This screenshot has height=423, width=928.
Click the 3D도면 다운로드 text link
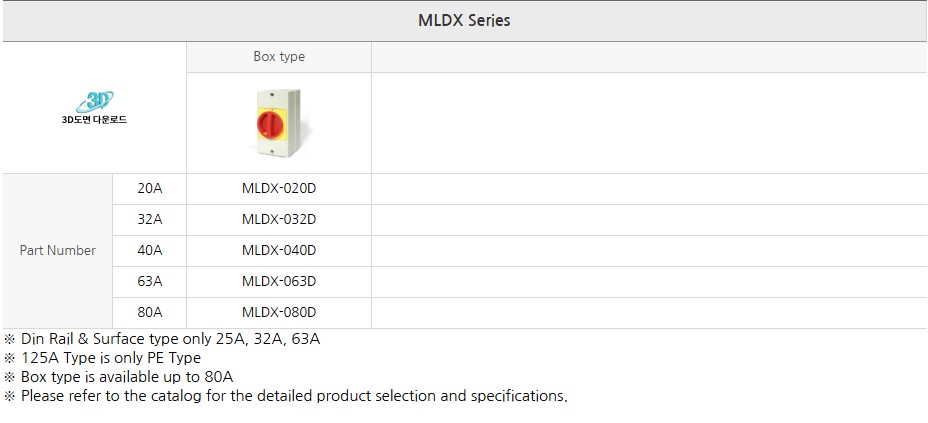[x=94, y=120]
